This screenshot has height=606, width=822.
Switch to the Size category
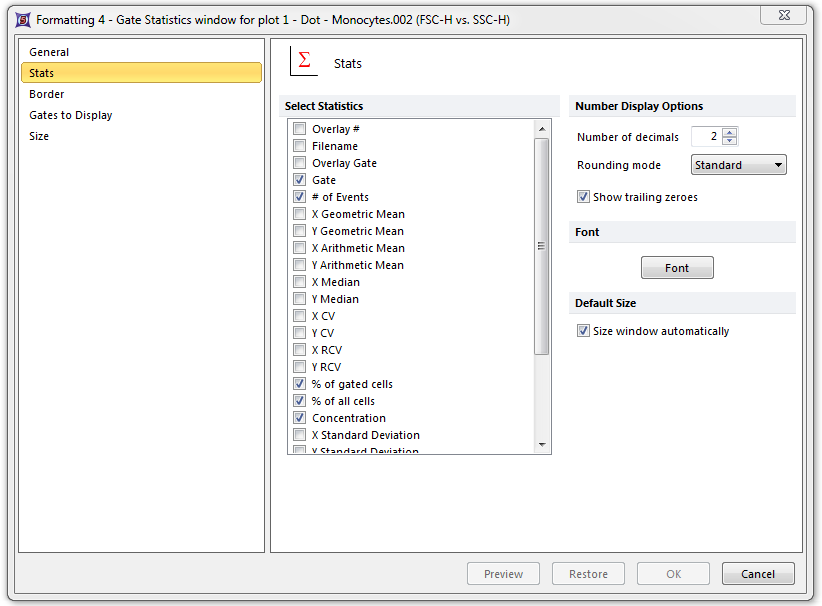pos(39,136)
